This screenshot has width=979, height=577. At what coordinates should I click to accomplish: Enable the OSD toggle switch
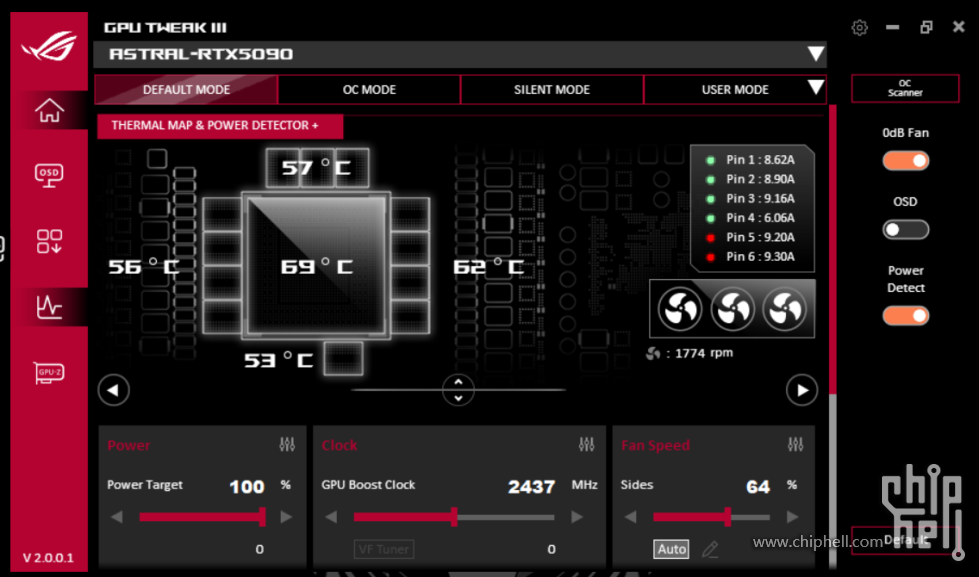[905, 230]
